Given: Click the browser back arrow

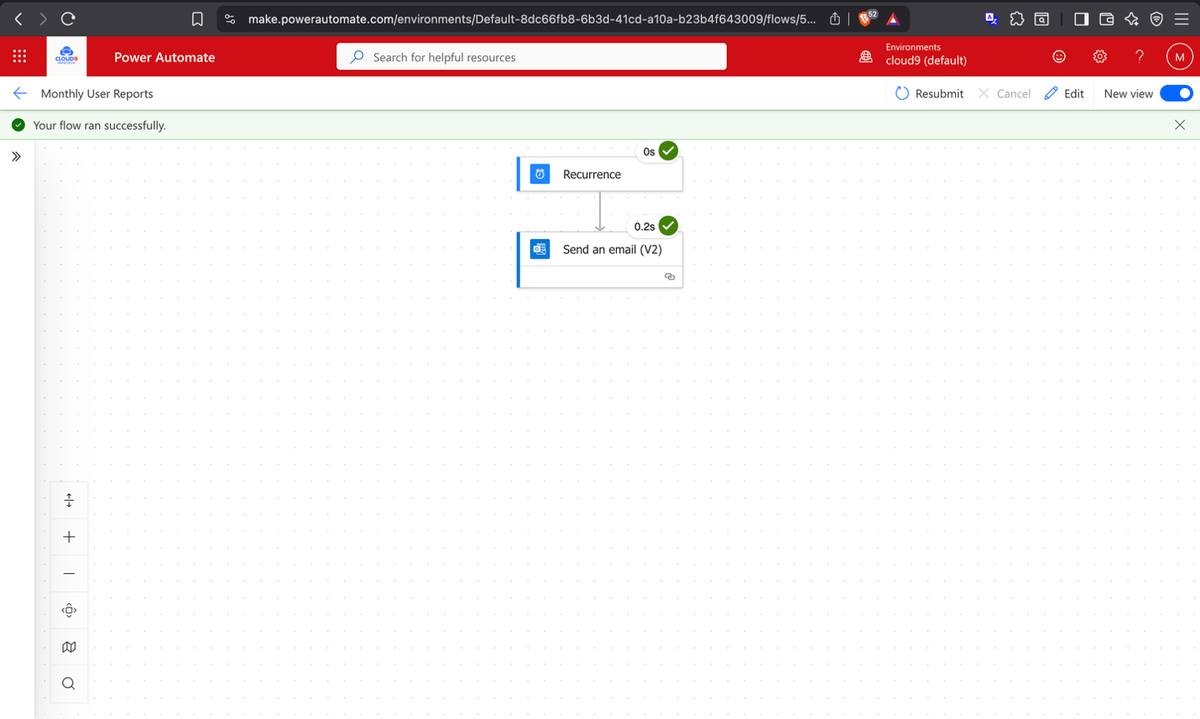Looking at the screenshot, I should [x=17, y=18].
